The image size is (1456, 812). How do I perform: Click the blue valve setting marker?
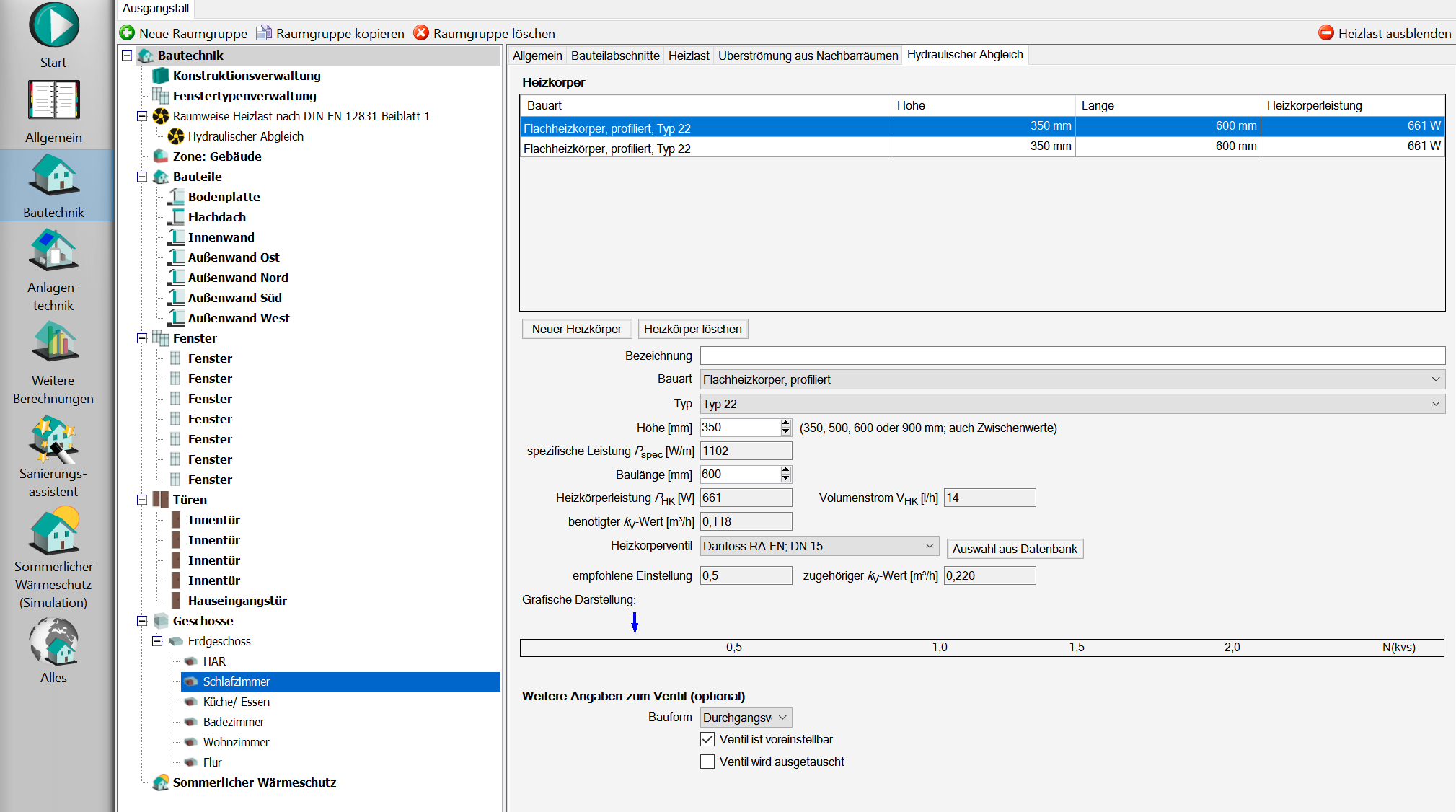635,622
